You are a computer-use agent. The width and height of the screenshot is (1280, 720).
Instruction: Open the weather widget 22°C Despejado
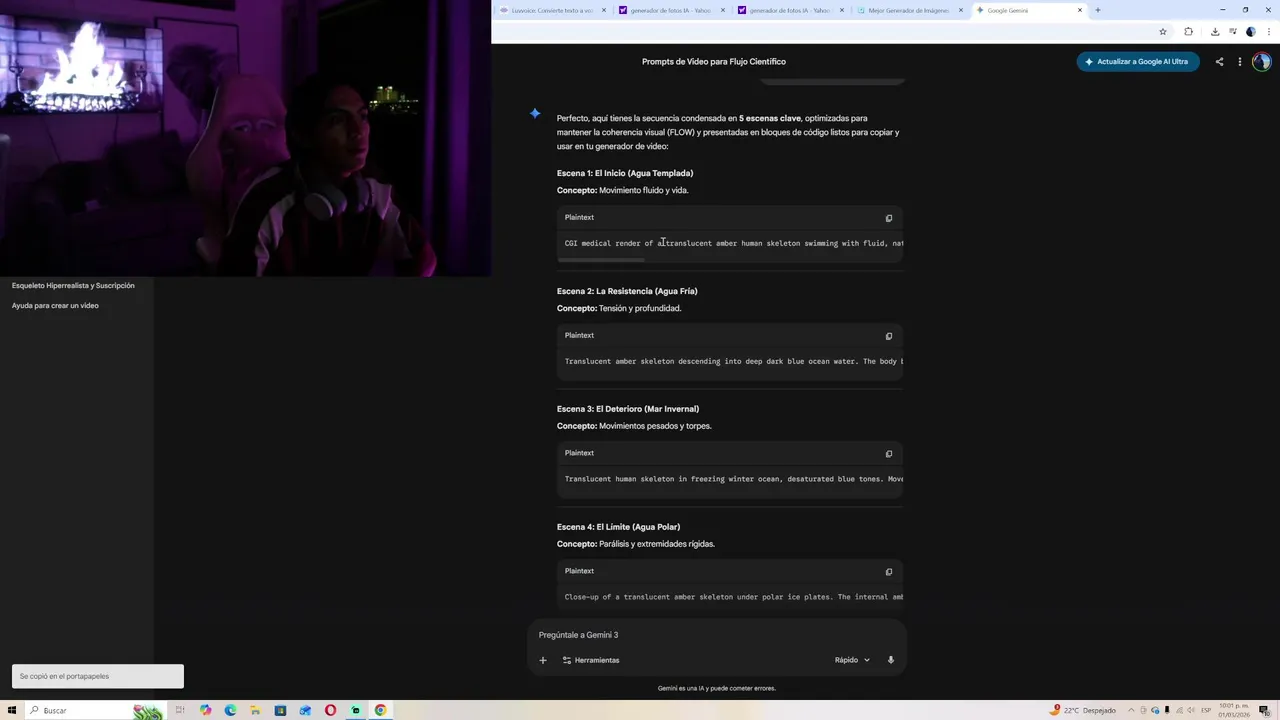point(1082,710)
